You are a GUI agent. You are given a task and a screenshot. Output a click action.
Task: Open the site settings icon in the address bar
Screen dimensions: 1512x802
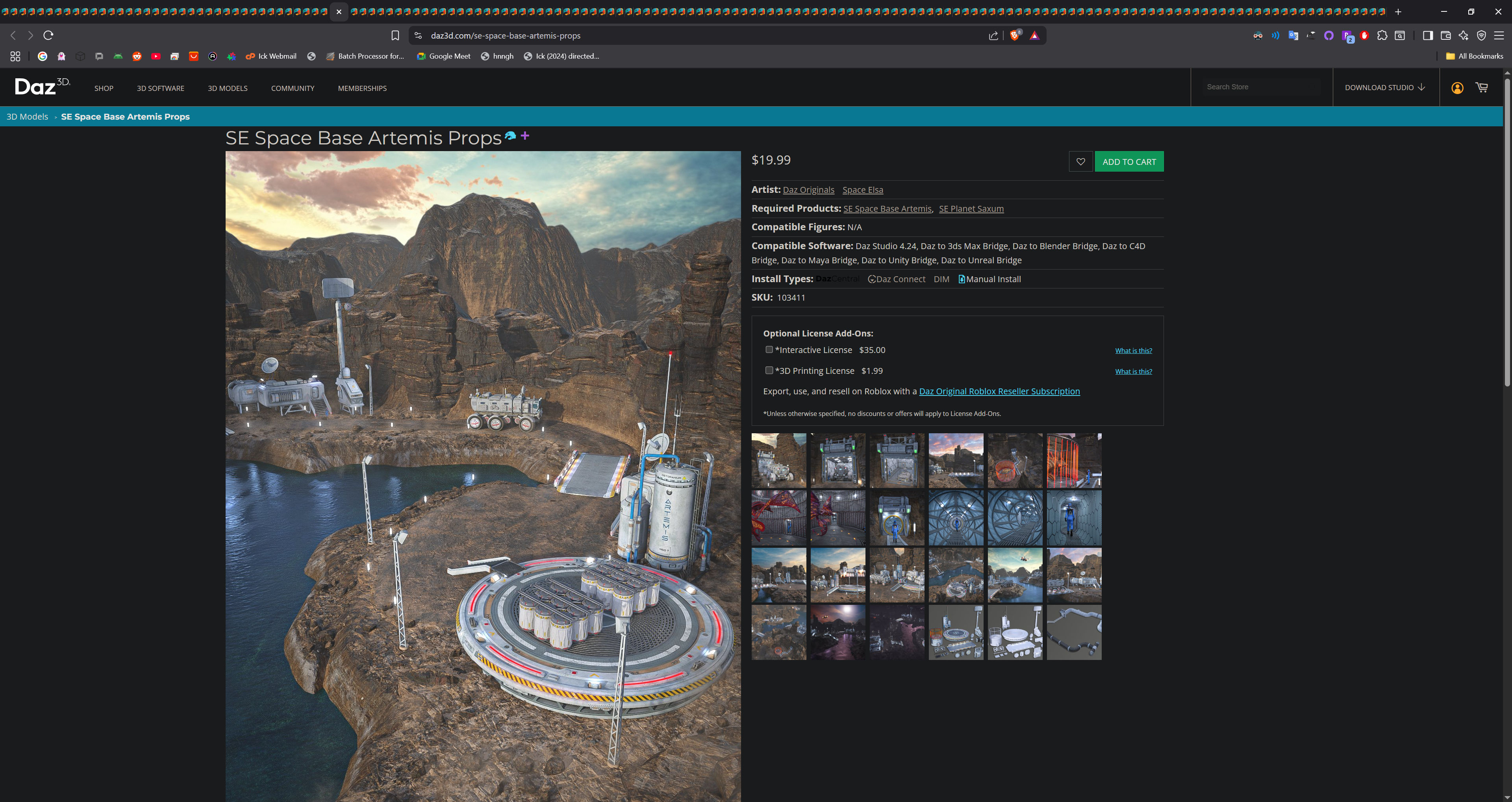coord(418,36)
